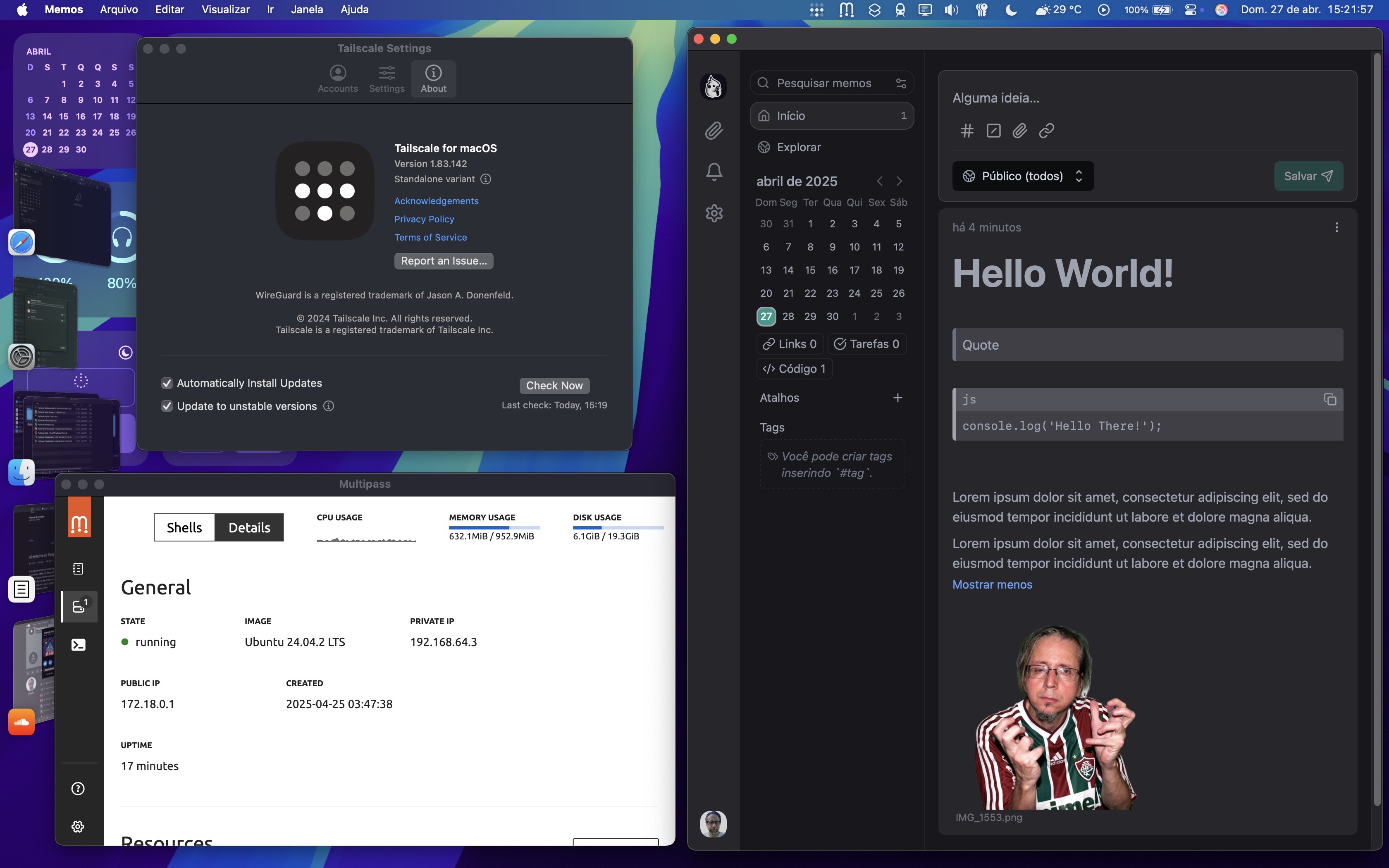Insert a checkbox task in memo editor
The image size is (1389, 868).
(993, 131)
